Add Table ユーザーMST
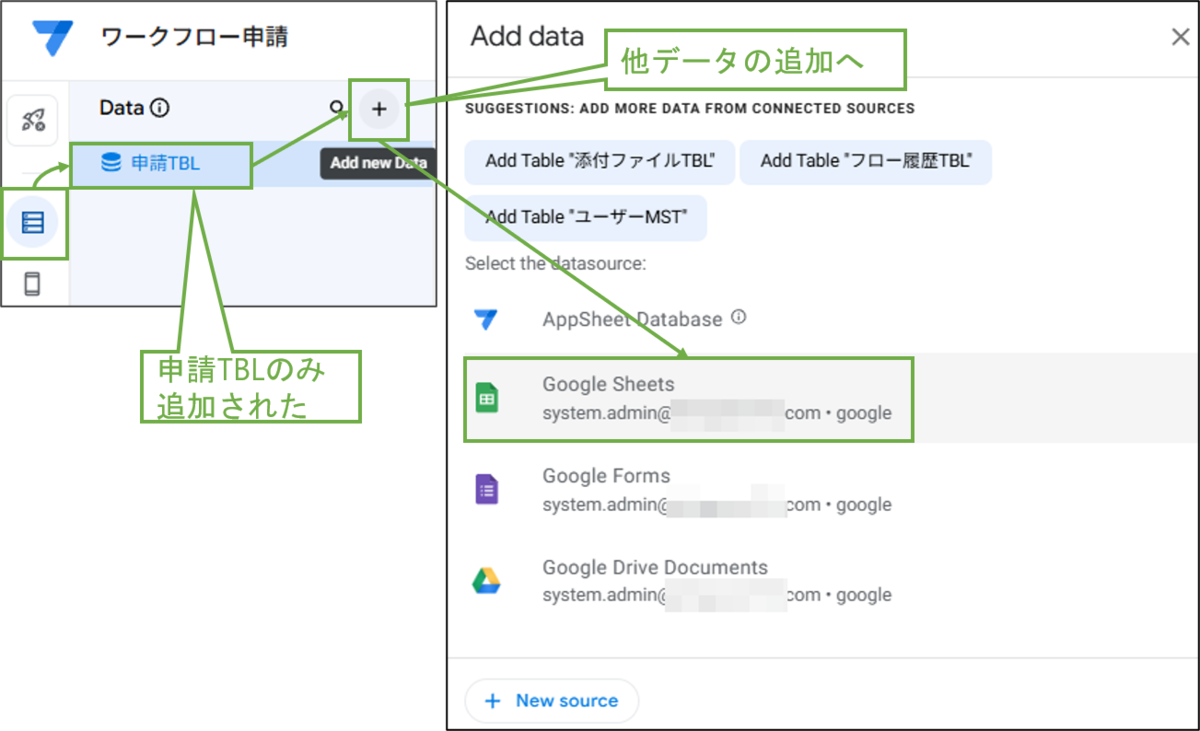The height and width of the screenshot is (731, 1200). [586, 218]
